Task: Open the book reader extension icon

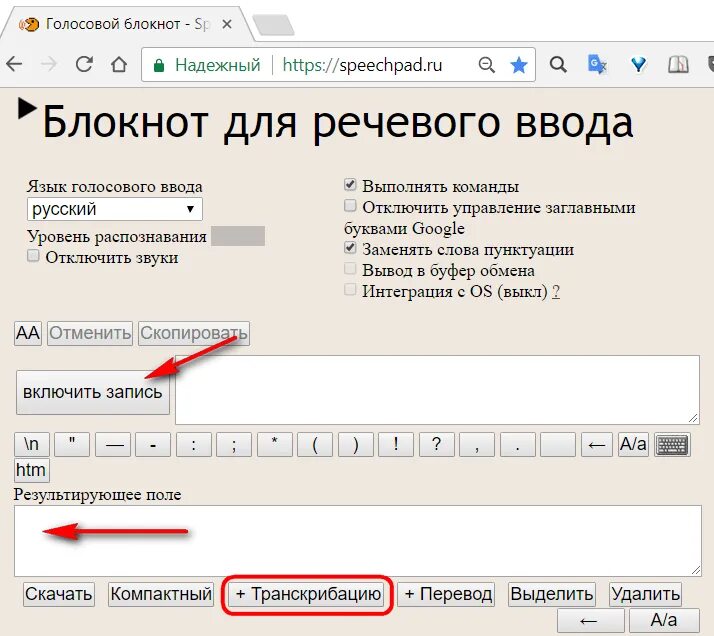Action: (678, 65)
